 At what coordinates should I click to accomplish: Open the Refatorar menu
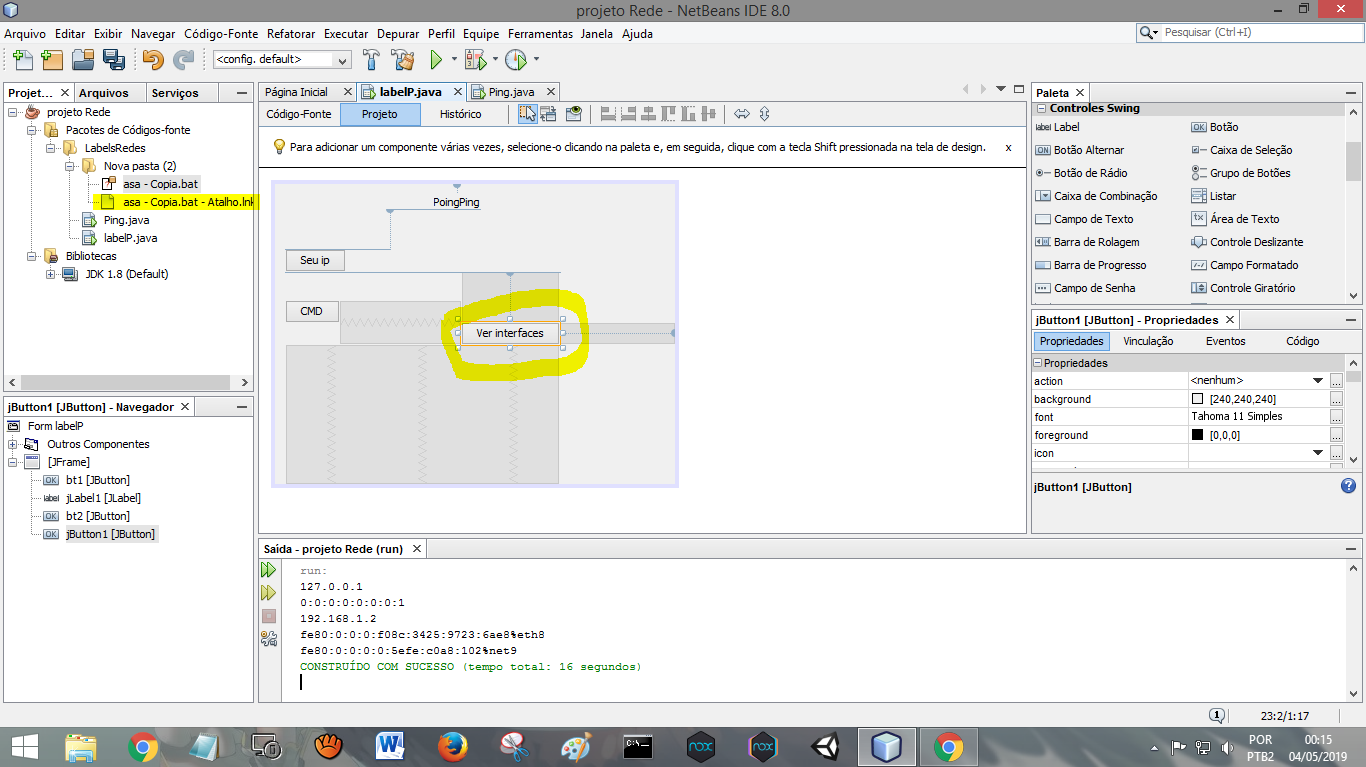(291, 33)
